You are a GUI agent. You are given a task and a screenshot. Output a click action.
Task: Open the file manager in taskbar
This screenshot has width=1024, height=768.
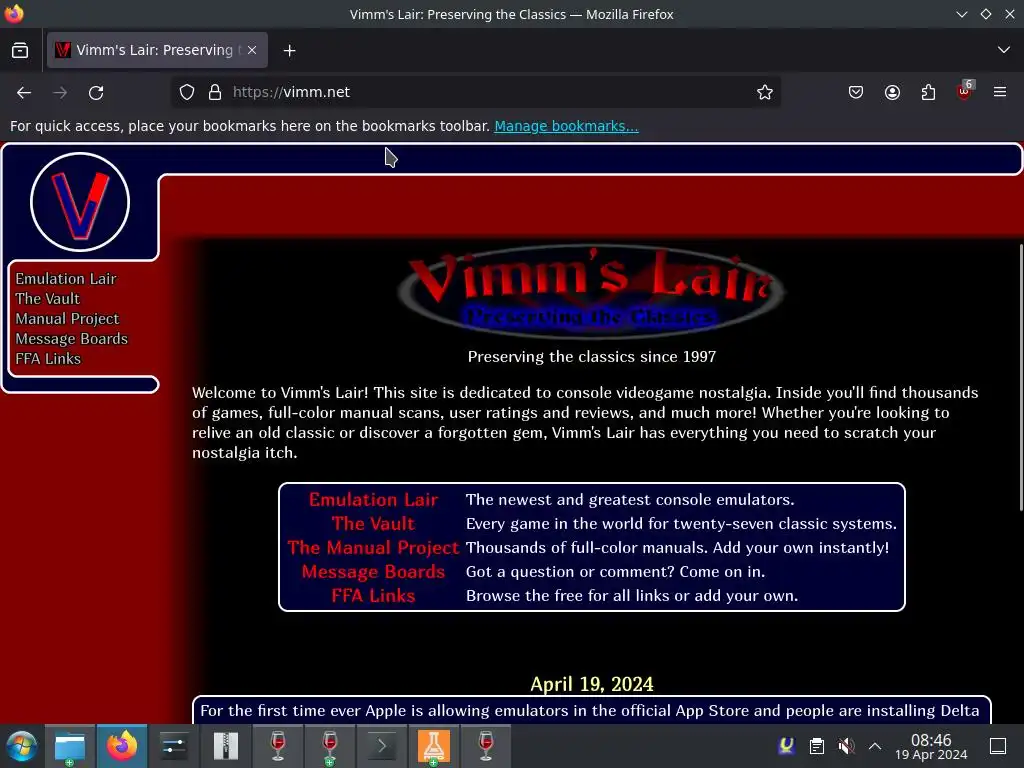pyautogui.click(x=70, y=746)
